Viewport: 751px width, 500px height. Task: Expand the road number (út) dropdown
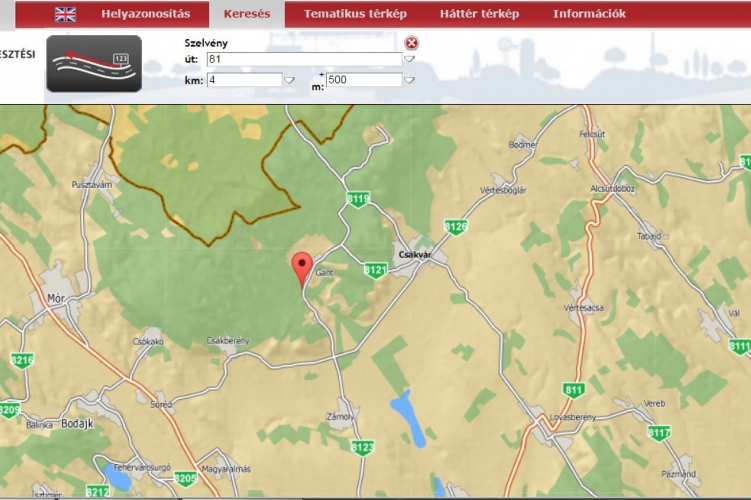coord(408,60)
